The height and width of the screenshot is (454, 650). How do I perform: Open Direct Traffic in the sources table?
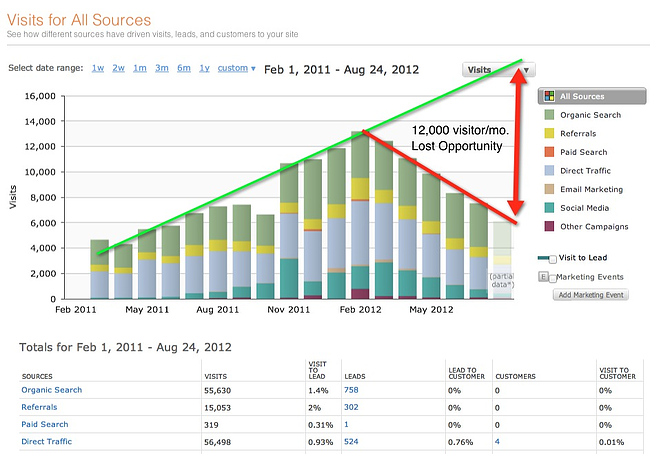tap(46, 442)
